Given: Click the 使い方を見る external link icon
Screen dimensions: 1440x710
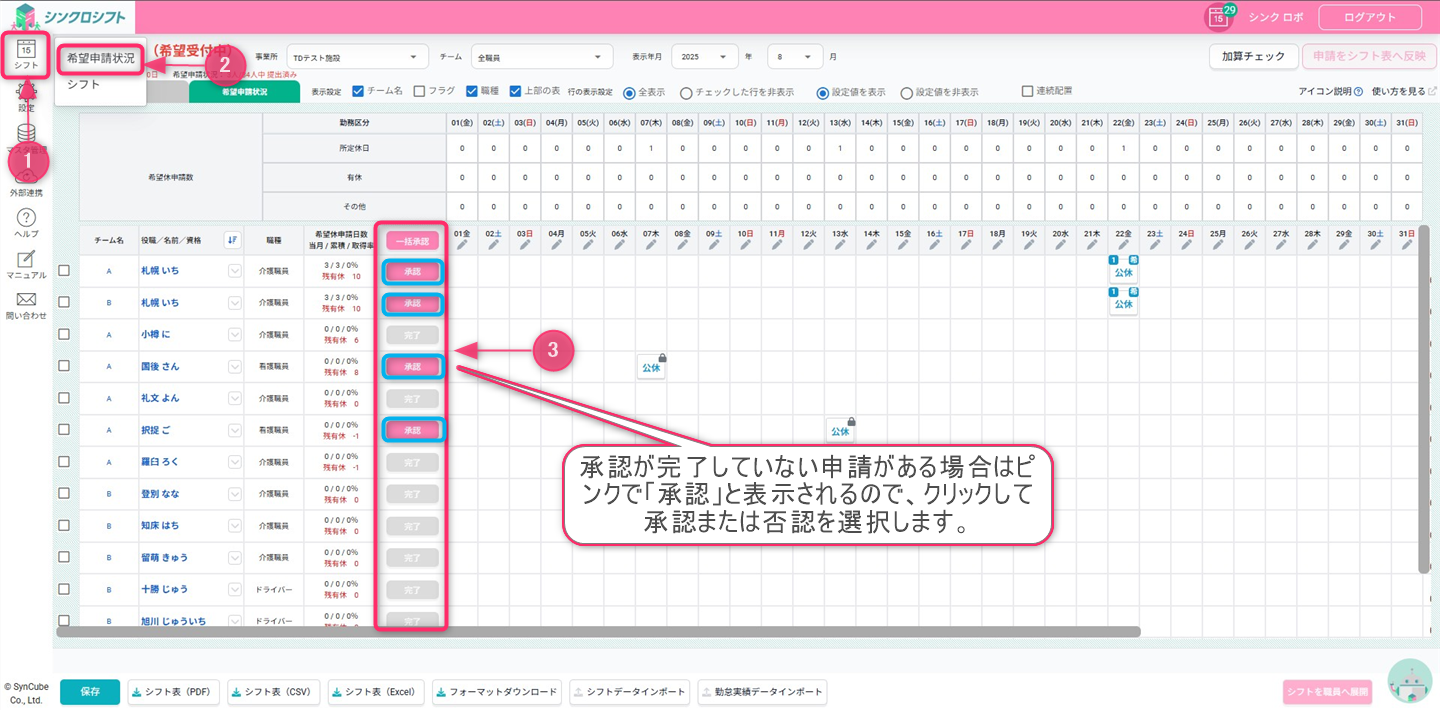Looking at the screenshot, I should tap(1432, 91).
